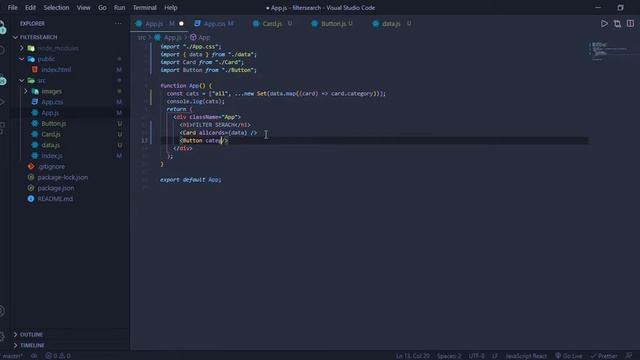The image size is (640, 360).
Task: Open the Help menu
Action: (x=171, y=8)
